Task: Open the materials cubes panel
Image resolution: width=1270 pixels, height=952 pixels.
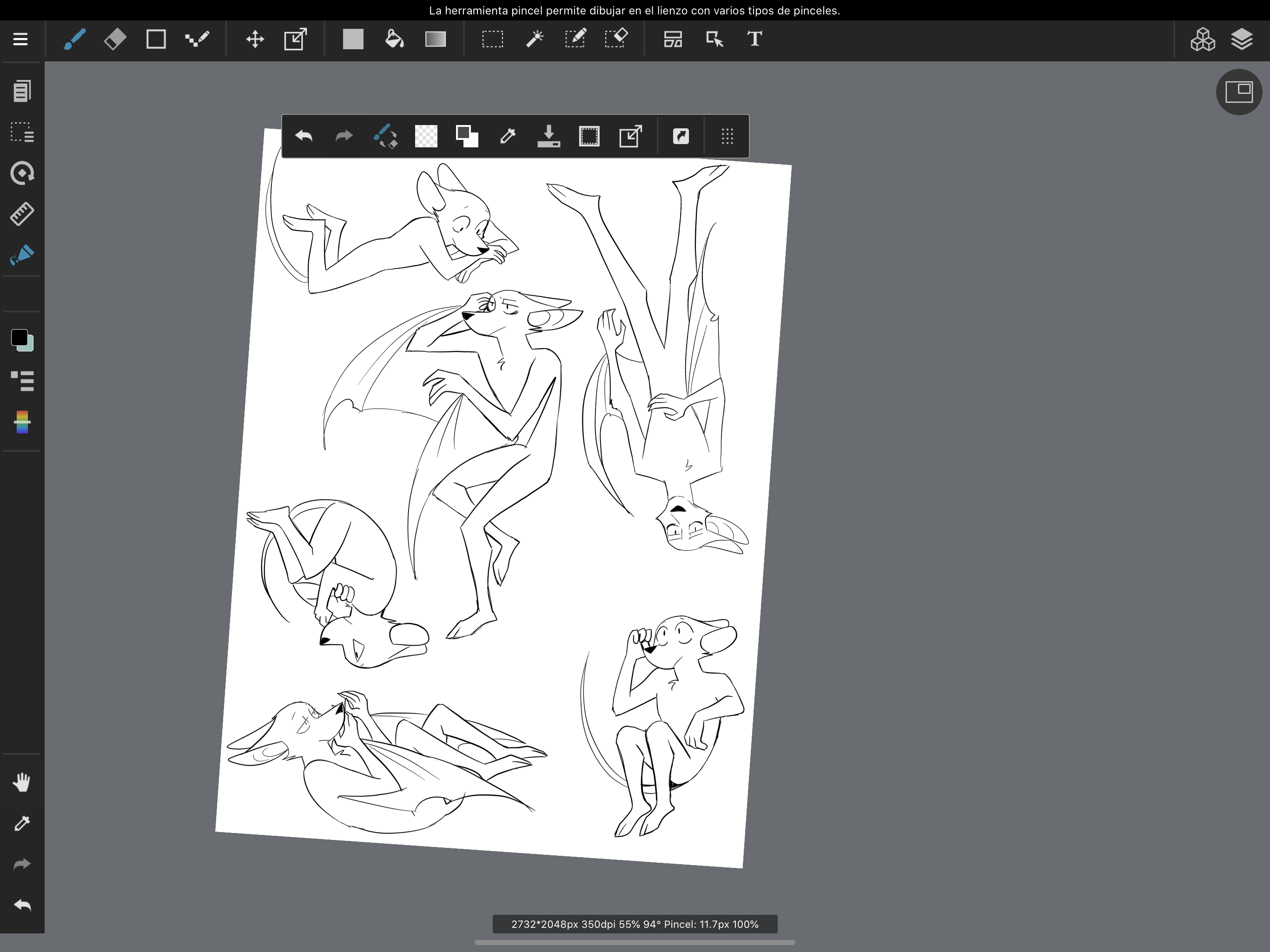Action: coord(1202,39)
